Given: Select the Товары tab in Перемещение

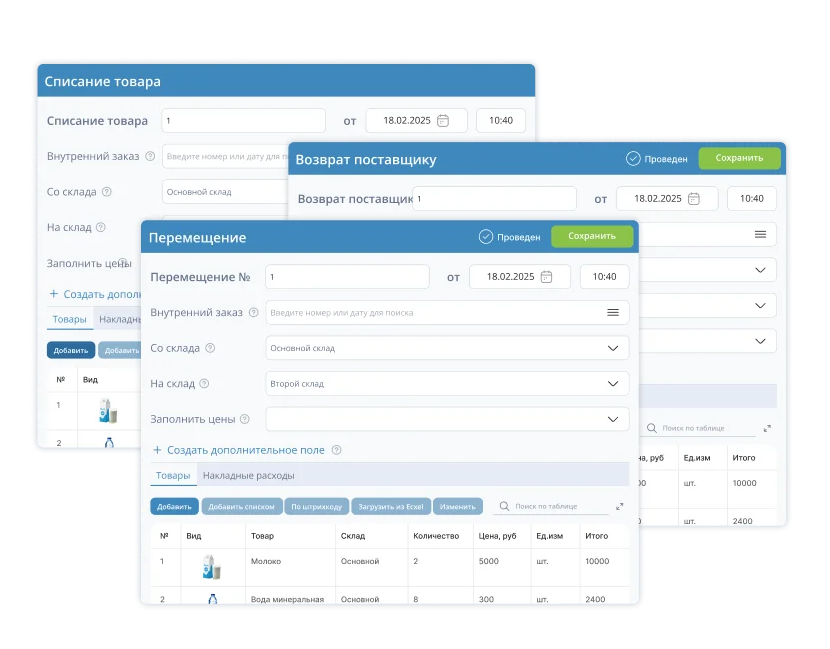Looking at the screenshot, I should [x=173, y=475].
